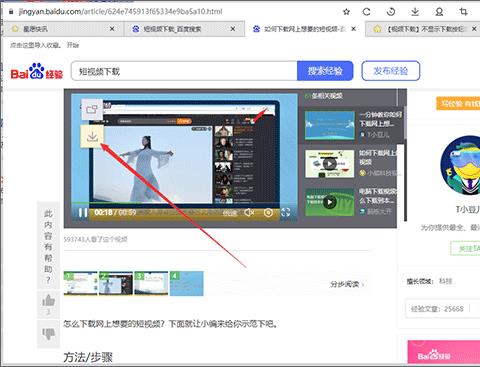Image resolution: width=480 pixels, height=367 pixels.
Task: Select step thumbnail number 2
Action: tap(116, 283)
